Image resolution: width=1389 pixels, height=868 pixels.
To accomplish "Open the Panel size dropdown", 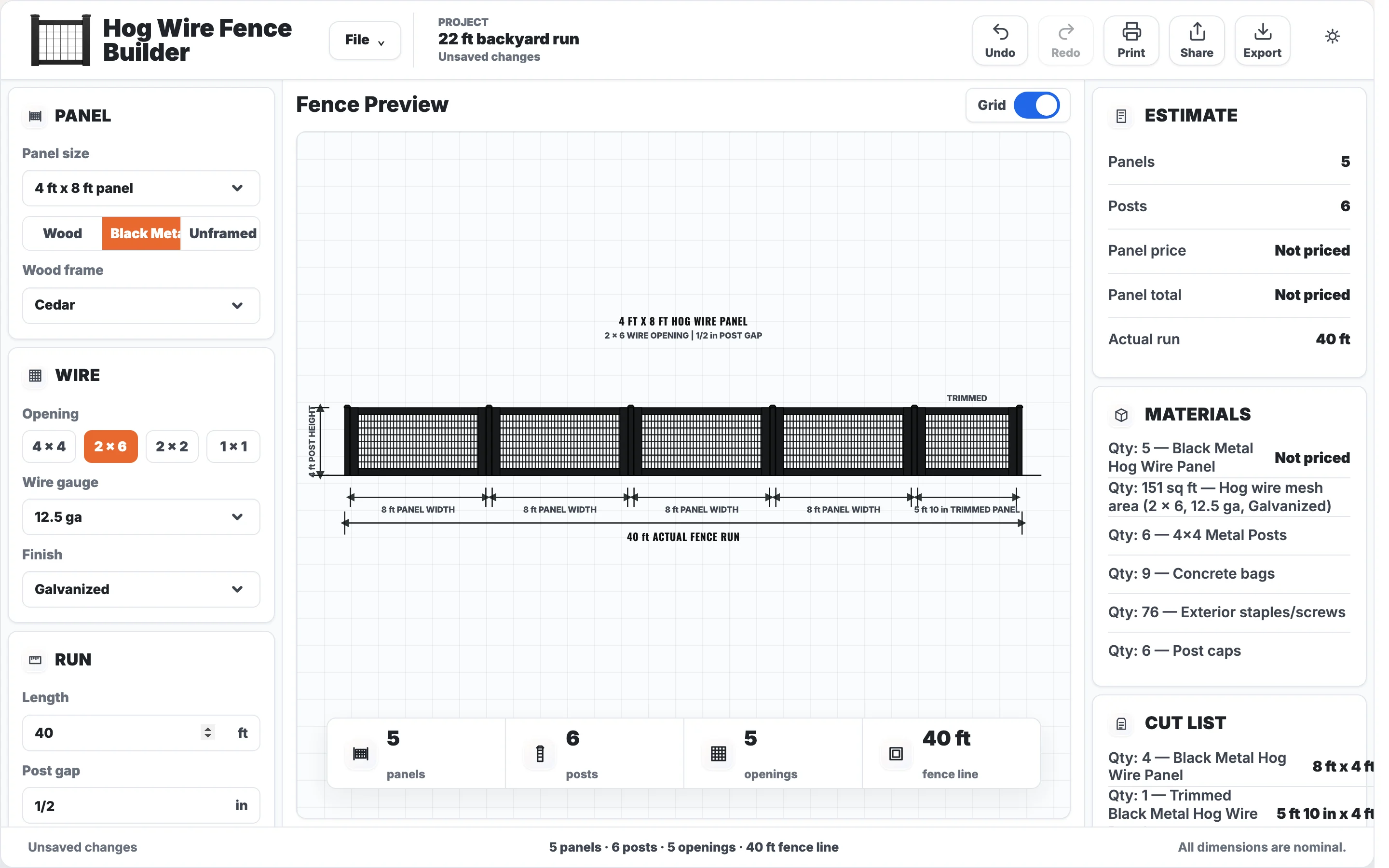I will [141, 188].
